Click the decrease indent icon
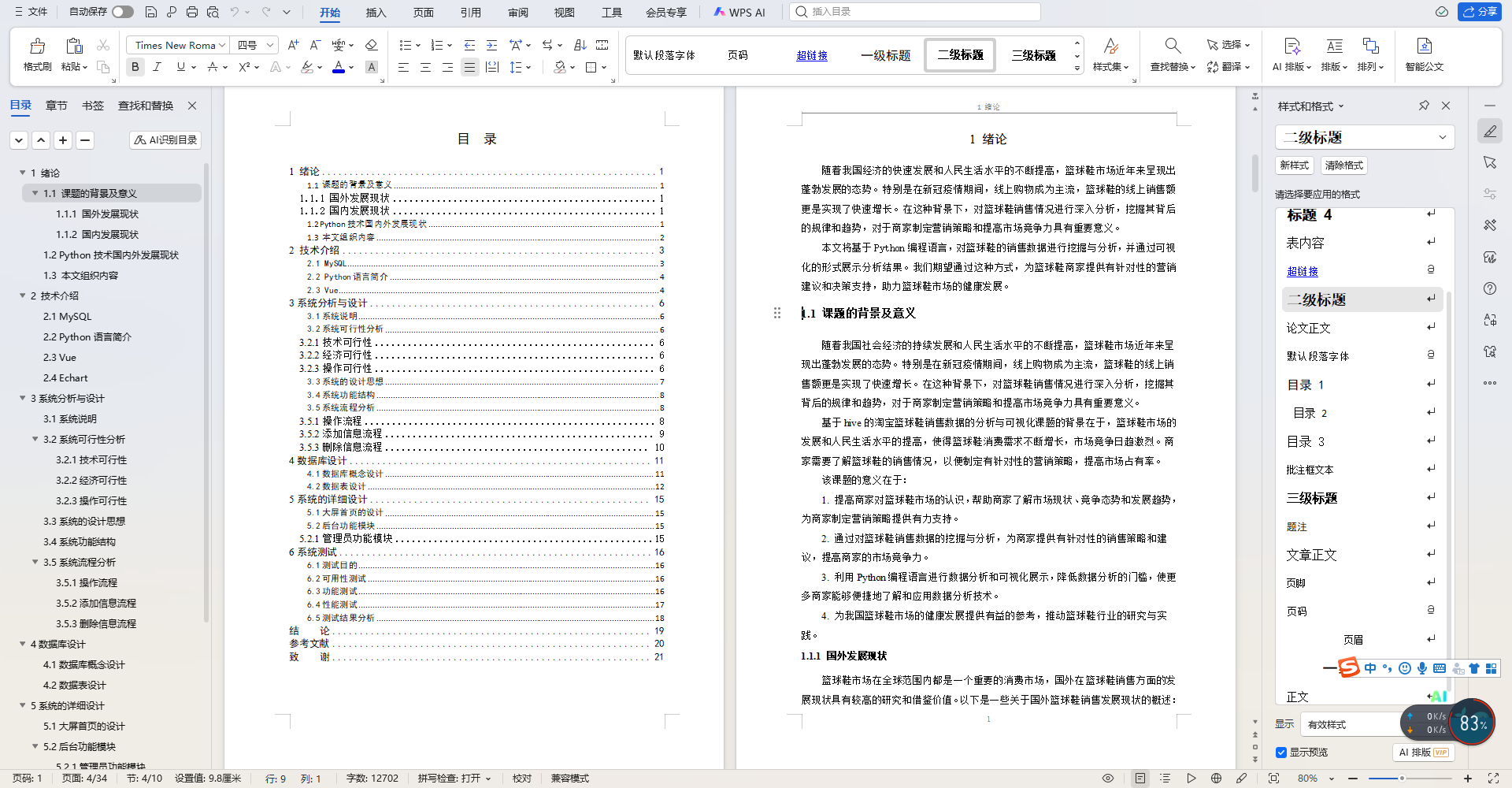 [469, 45]
